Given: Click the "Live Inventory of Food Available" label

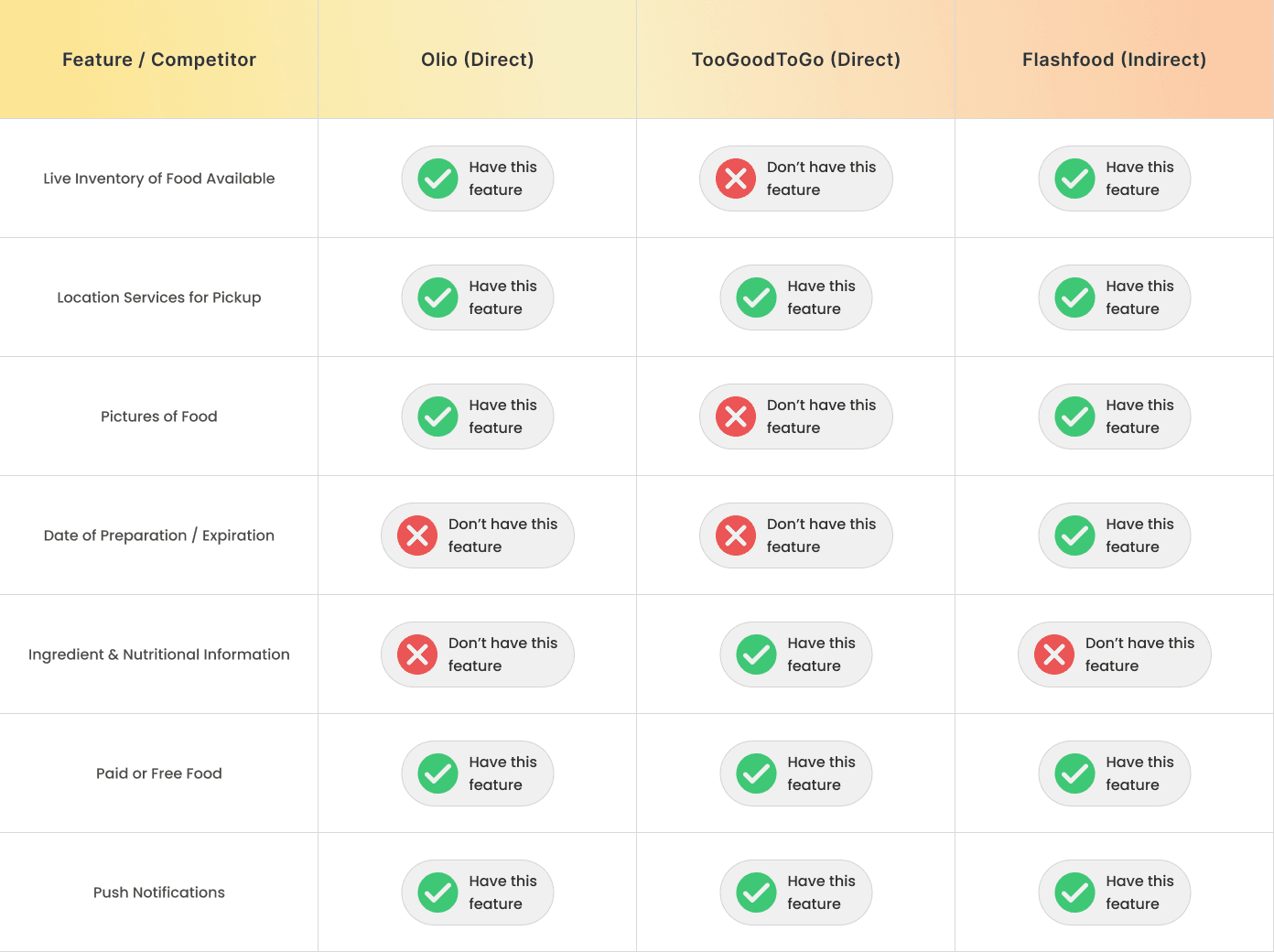Looking at the screenshot, I should click(159, 178).
